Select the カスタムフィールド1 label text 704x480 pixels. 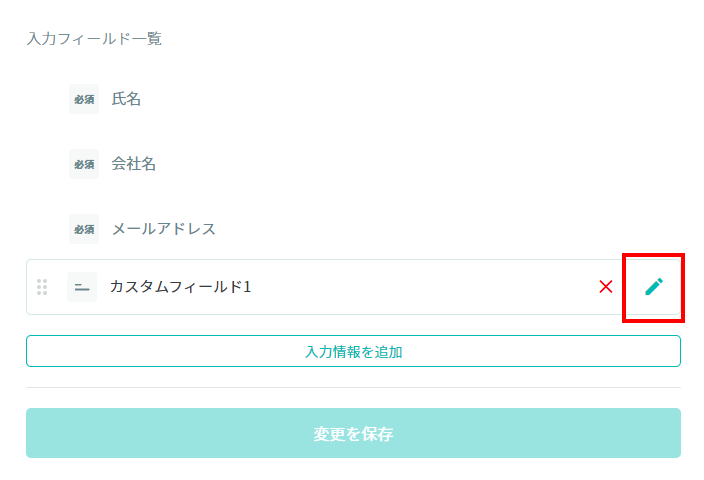pos(180,286)
